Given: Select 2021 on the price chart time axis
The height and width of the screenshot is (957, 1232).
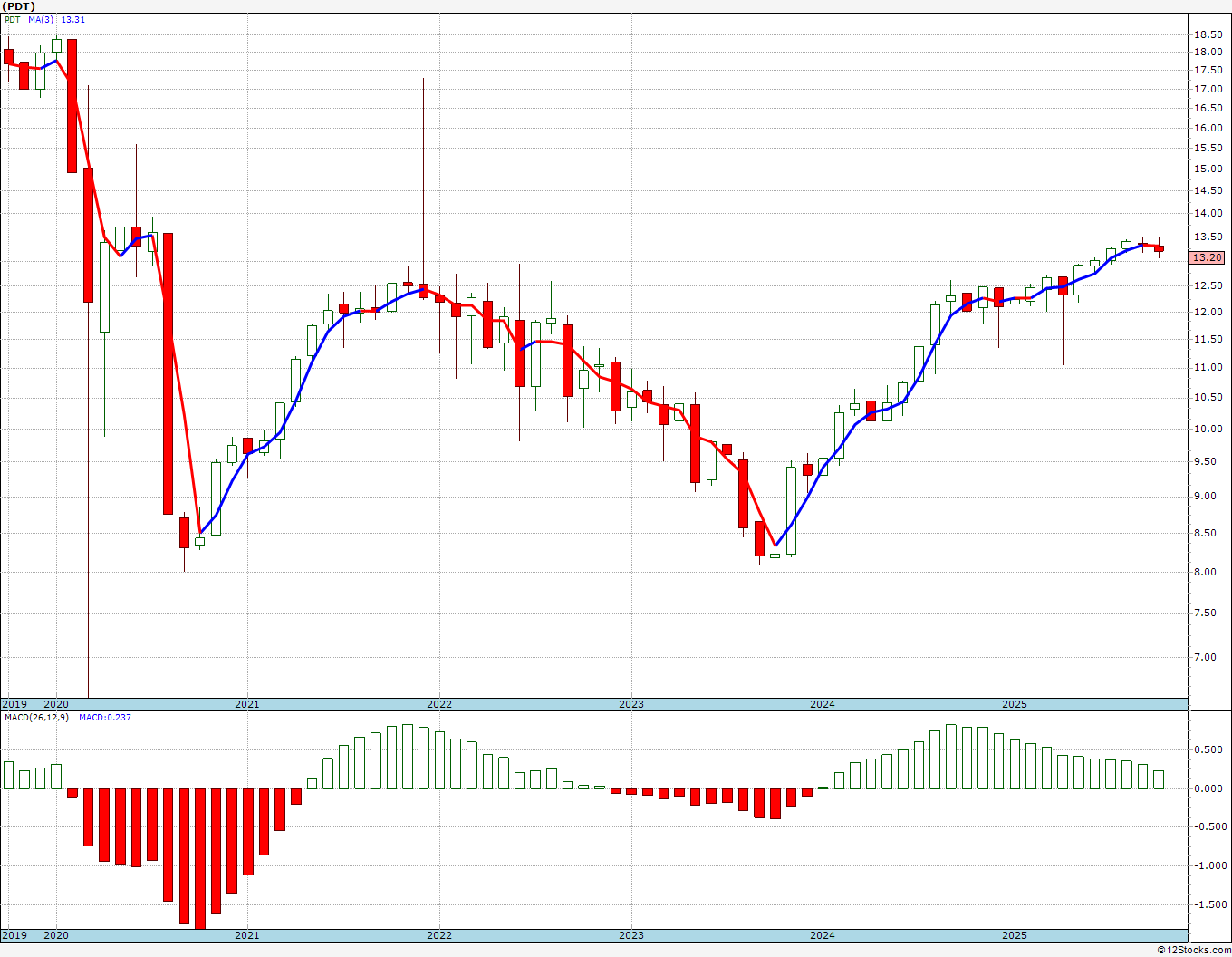Looking at the screenshot, I should click(x=247, y=704).
